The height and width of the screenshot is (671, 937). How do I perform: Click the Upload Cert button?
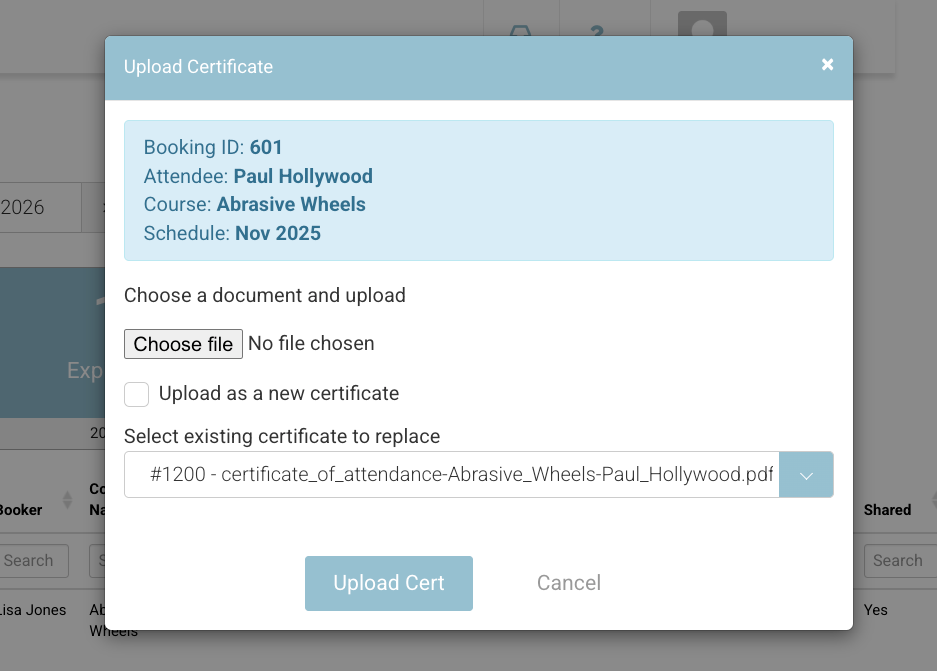388,583
